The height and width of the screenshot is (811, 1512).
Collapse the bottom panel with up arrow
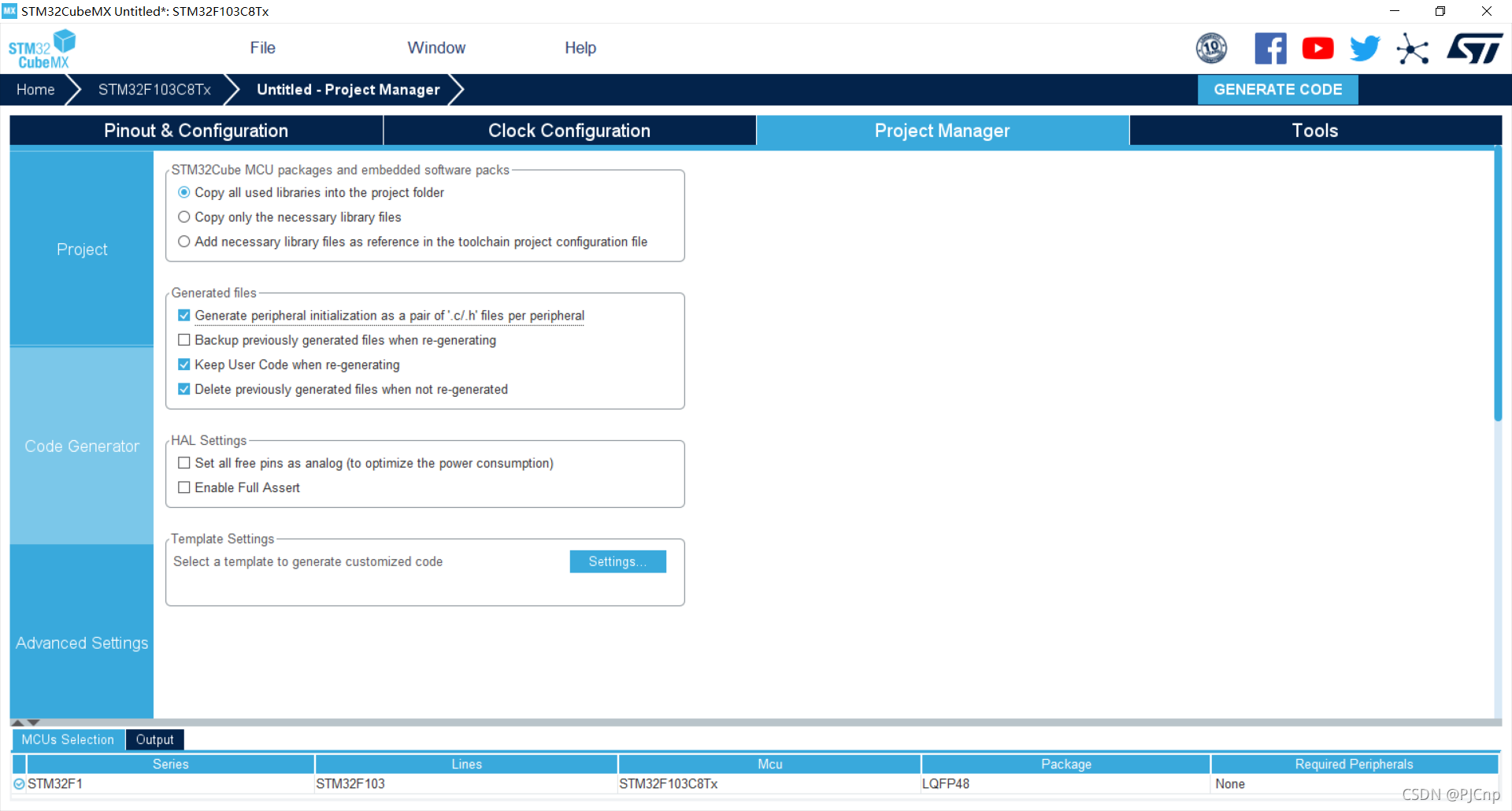click(17, 722)
